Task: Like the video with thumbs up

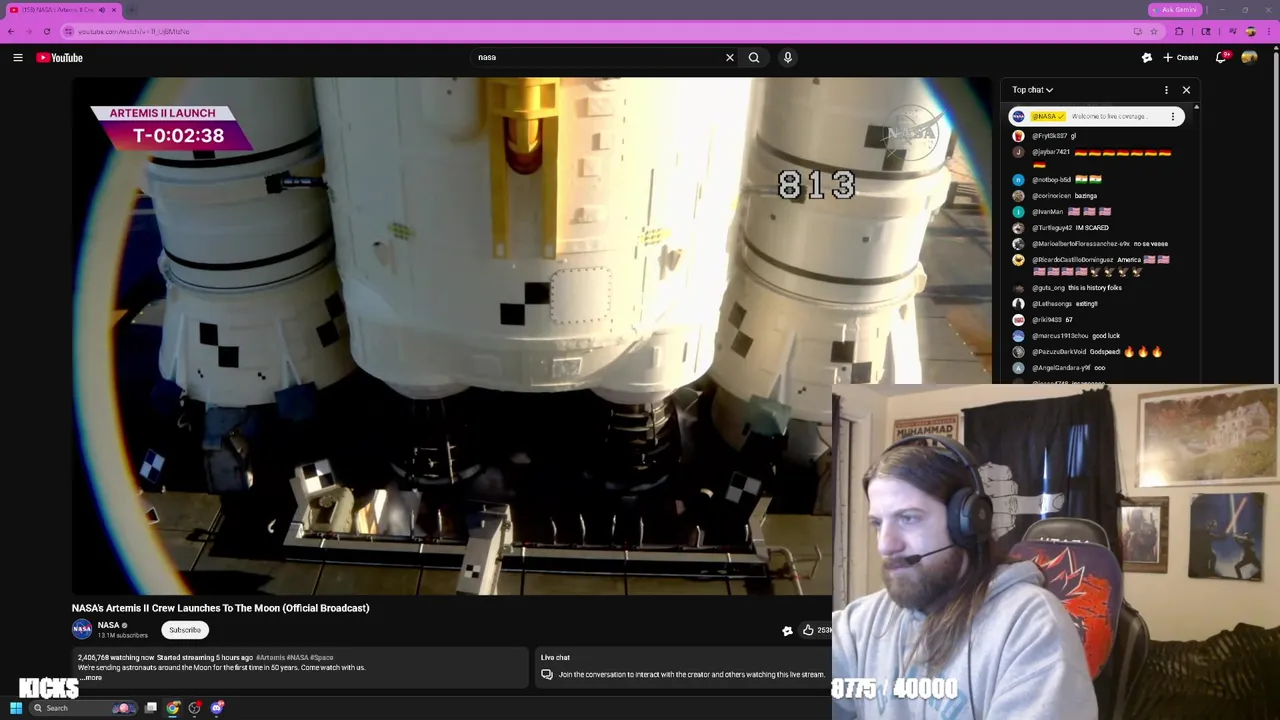Action: pyautogui.click(x=808, y=630)
